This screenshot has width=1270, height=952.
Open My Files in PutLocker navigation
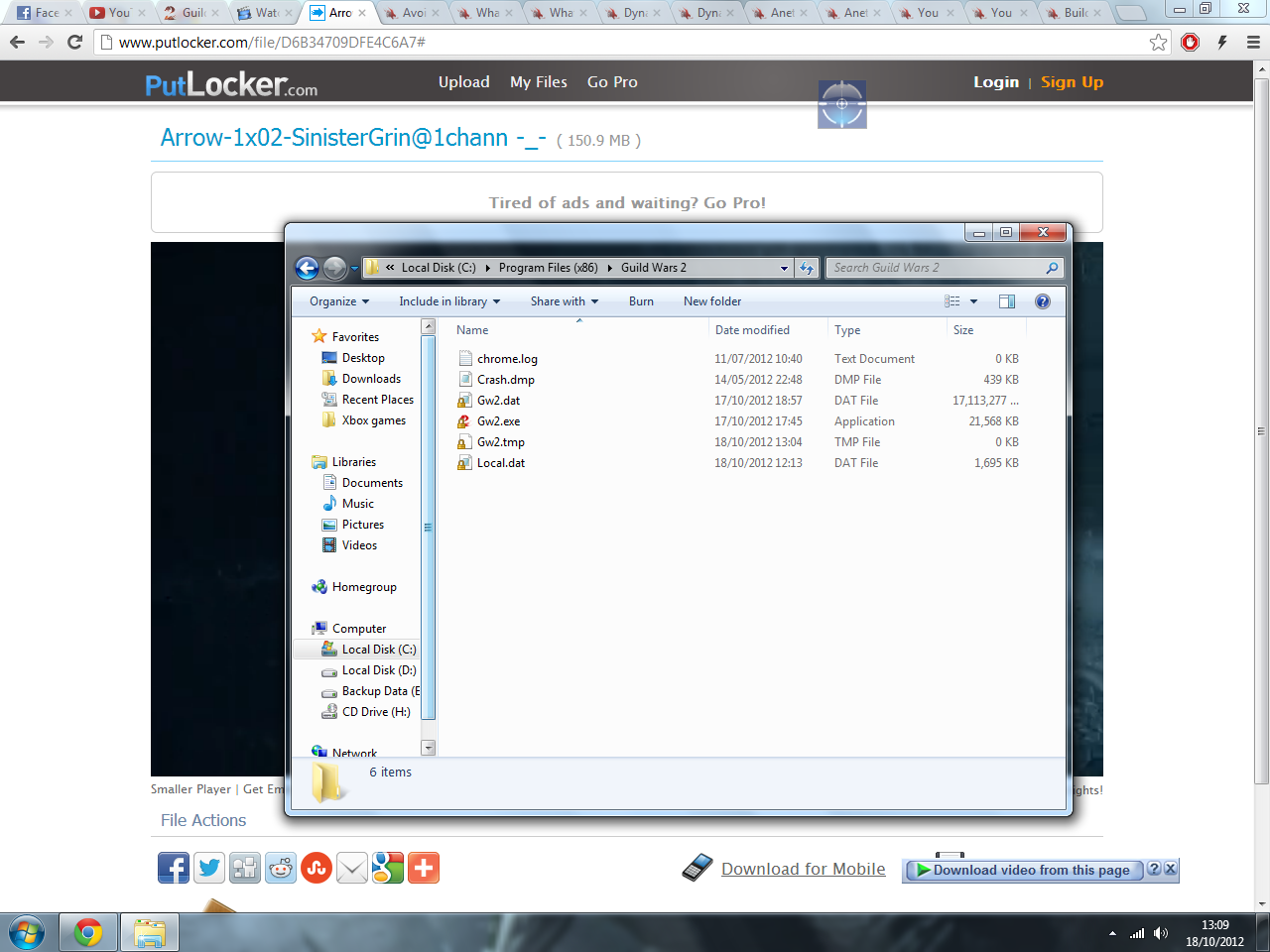point(539,82)
